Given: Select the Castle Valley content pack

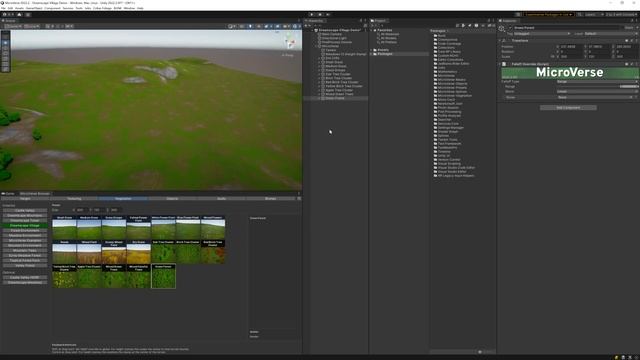Looking at the screenshot, I should click(25, 211).
